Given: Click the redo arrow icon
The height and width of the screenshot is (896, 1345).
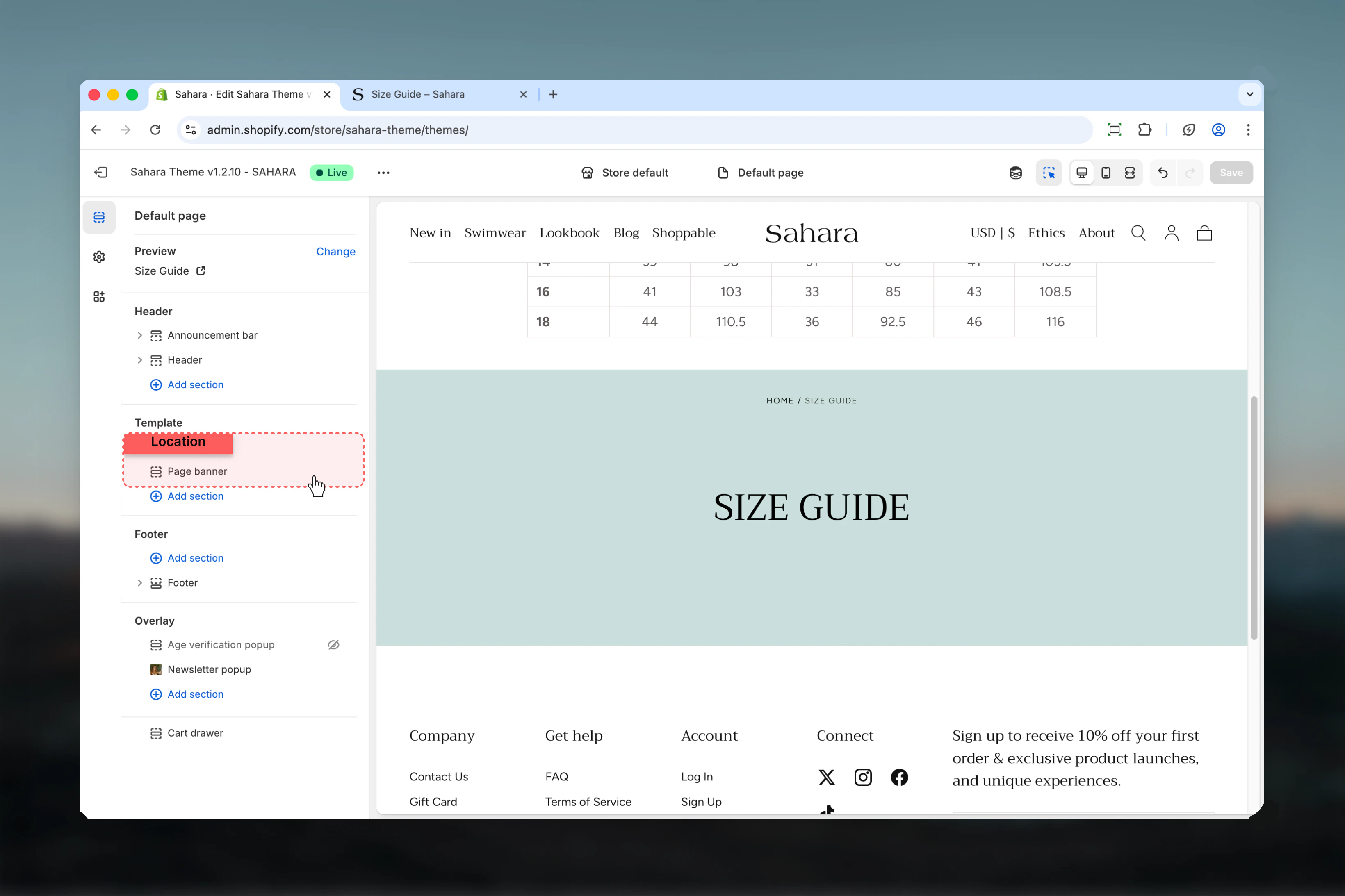Looking at the screenshot, I should tap(1190, 173).
